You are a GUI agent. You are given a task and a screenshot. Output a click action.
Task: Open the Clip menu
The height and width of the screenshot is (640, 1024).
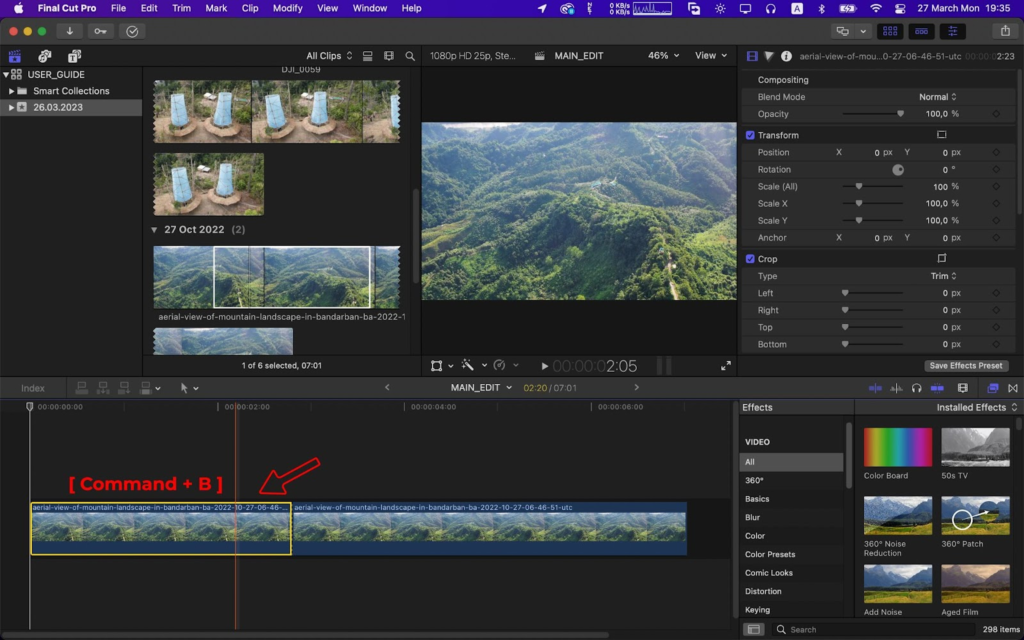[249, 8]
